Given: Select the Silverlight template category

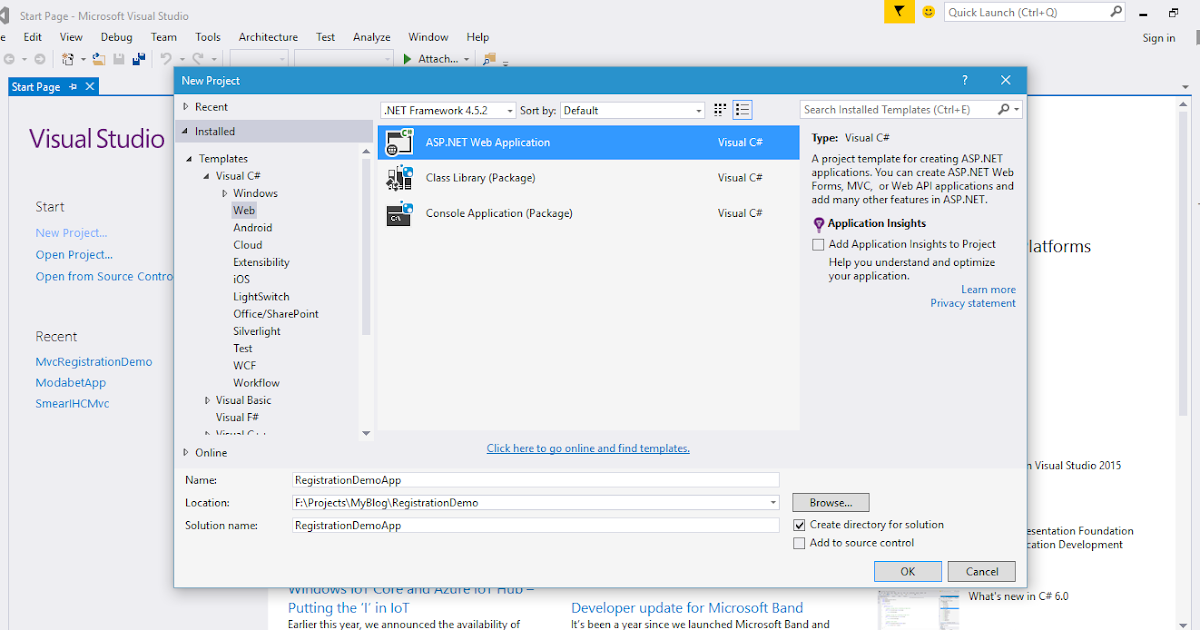Looking at the screenshot, I should click(257, 331).
